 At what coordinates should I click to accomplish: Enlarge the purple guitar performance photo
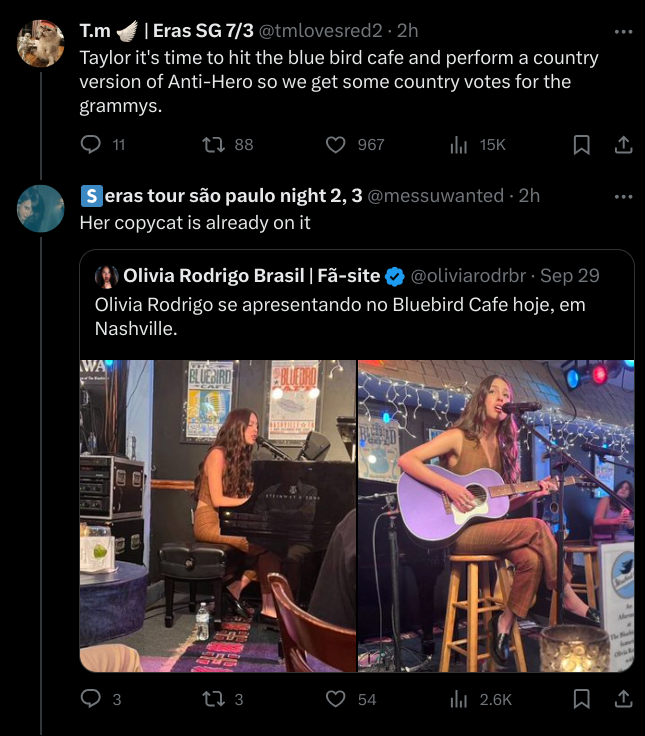(496, 515)
